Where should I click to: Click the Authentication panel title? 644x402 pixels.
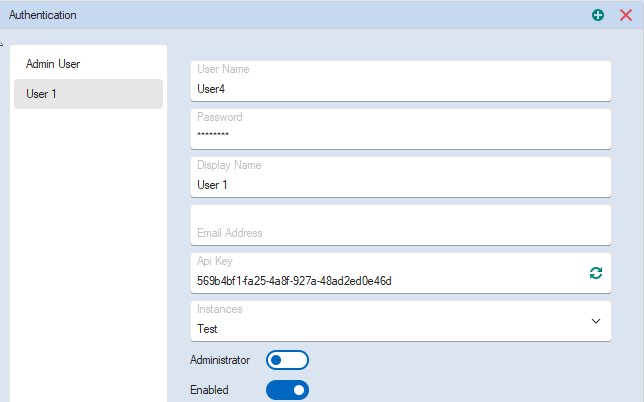tap(43, 15)
